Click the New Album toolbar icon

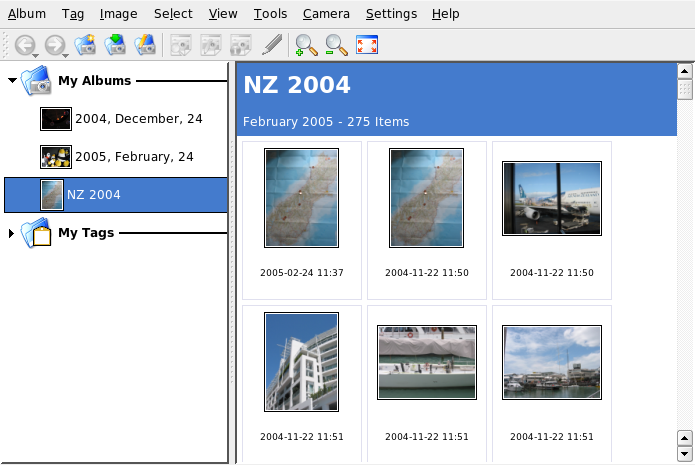(85, 44)
